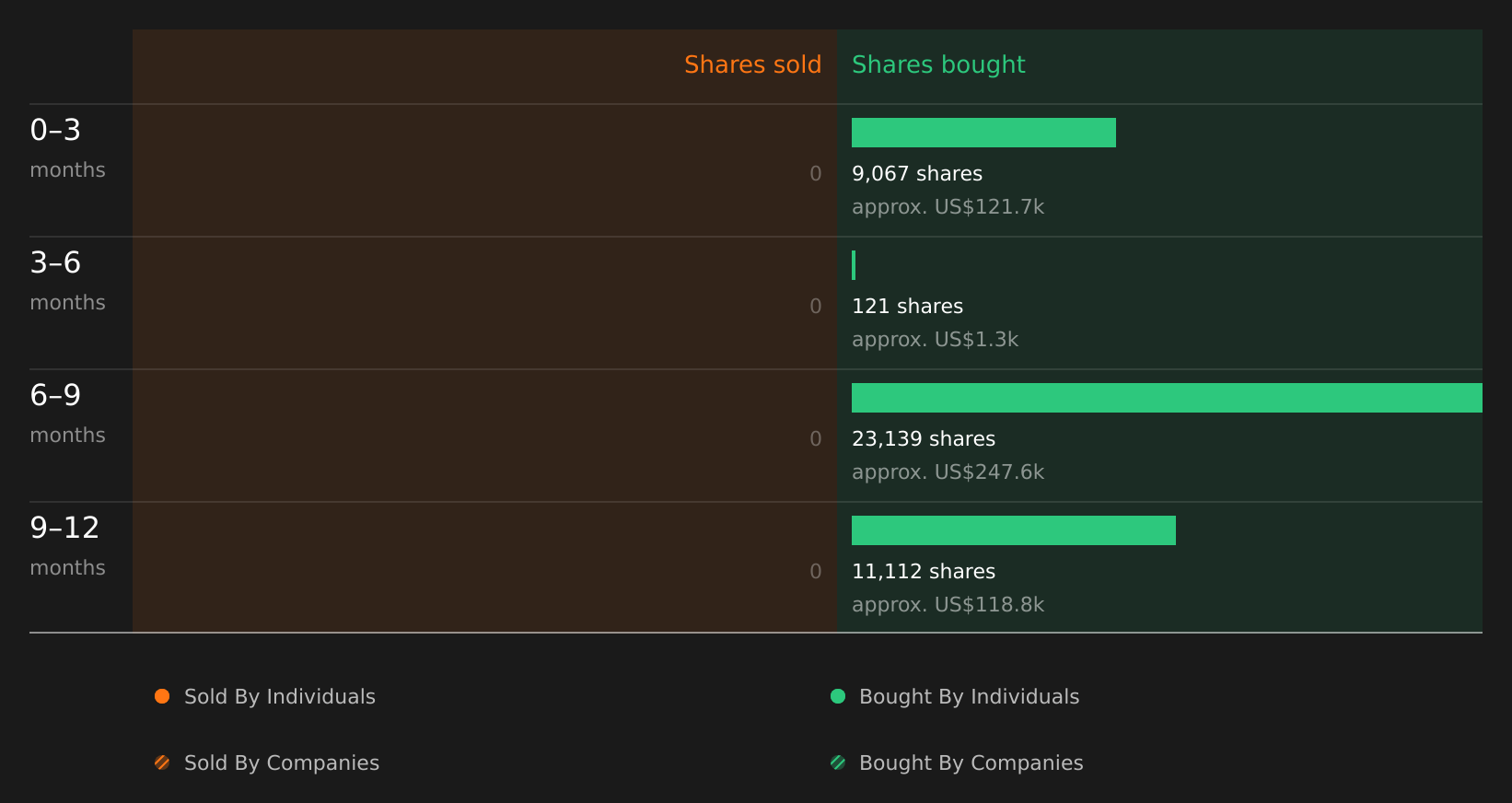Click the green Bought By Individuals legend dot
The width and height of the screenshot is (1512, 803).
point(838,696)
